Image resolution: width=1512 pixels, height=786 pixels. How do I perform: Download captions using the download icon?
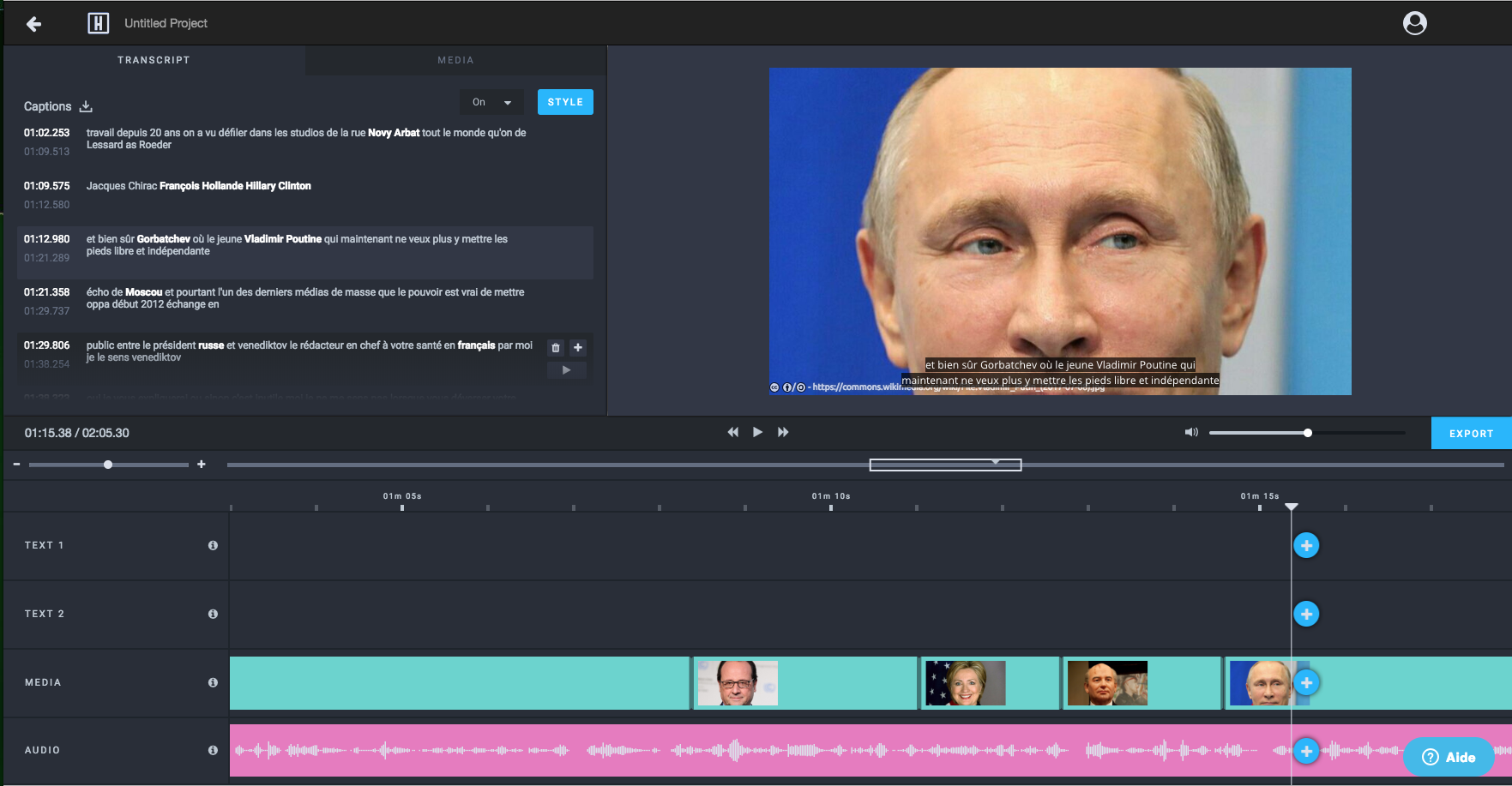[86, 106]
